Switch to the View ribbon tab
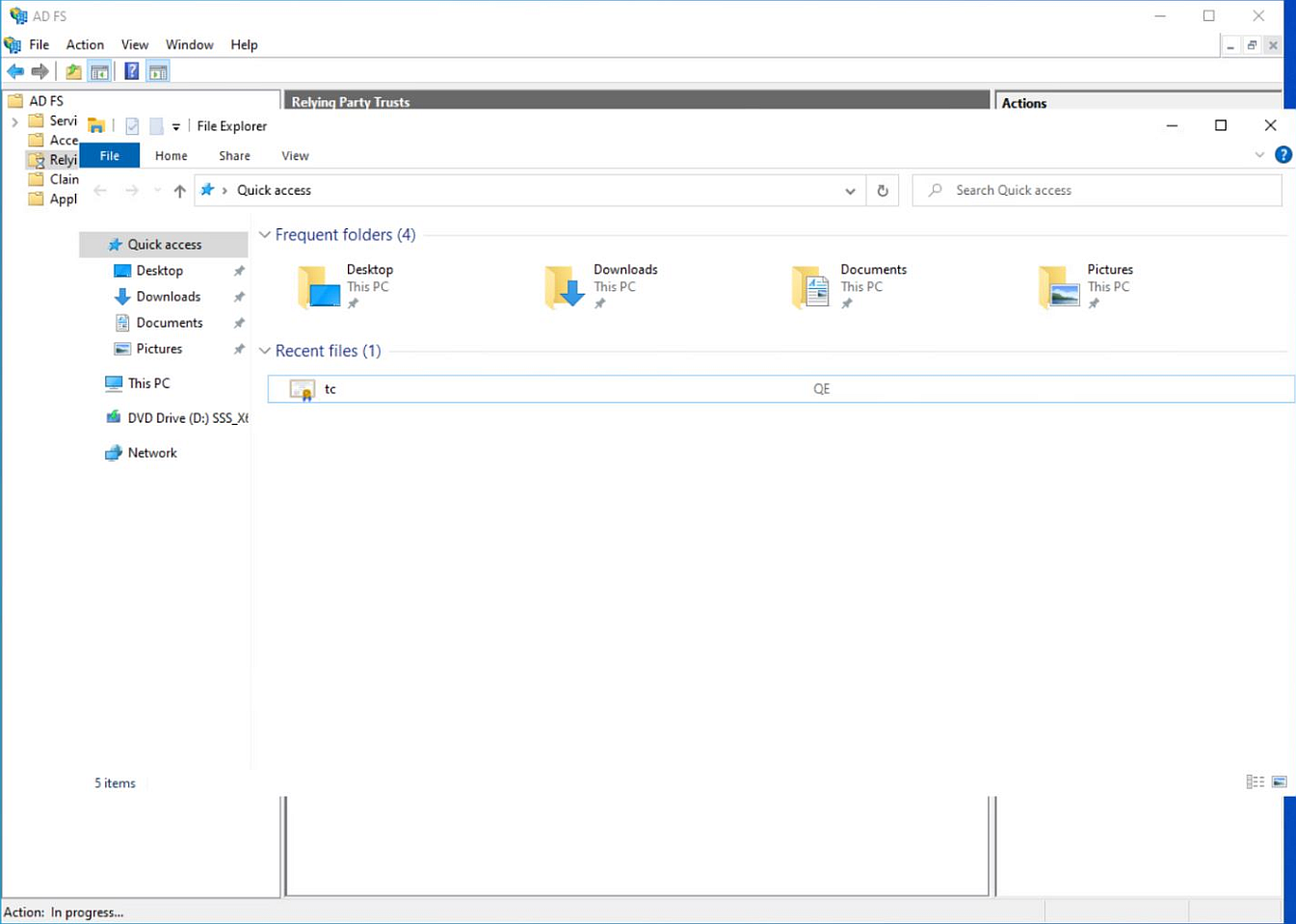Viewport: 1296px width, 924px height. [x=294, y=155]
